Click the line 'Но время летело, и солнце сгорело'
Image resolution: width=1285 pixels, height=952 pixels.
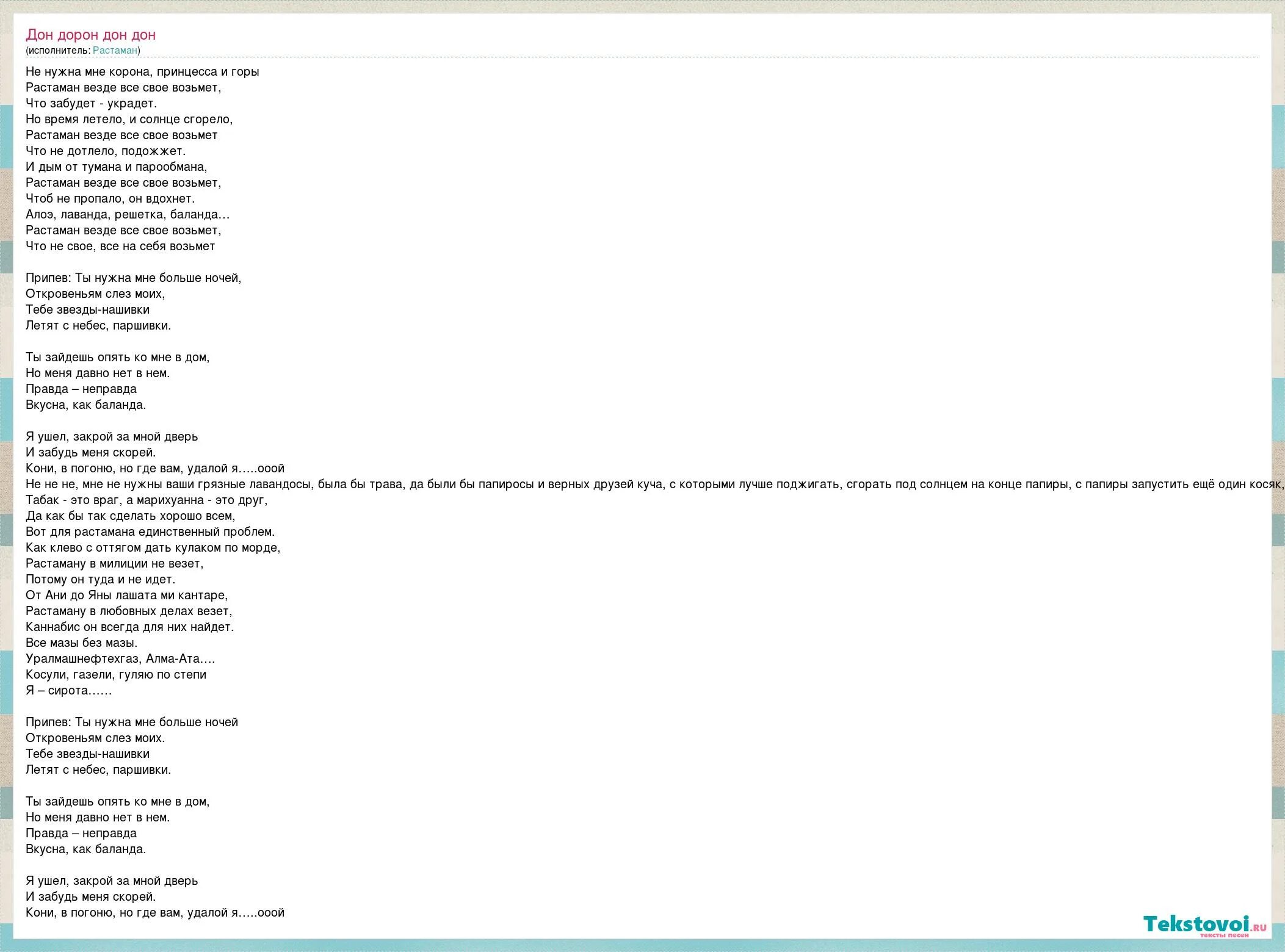point(129,120)
